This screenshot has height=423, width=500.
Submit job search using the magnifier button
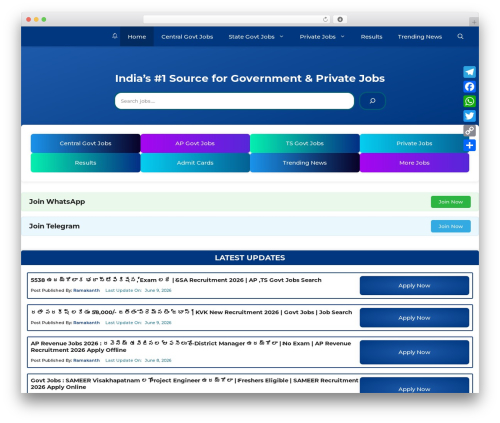372,101
